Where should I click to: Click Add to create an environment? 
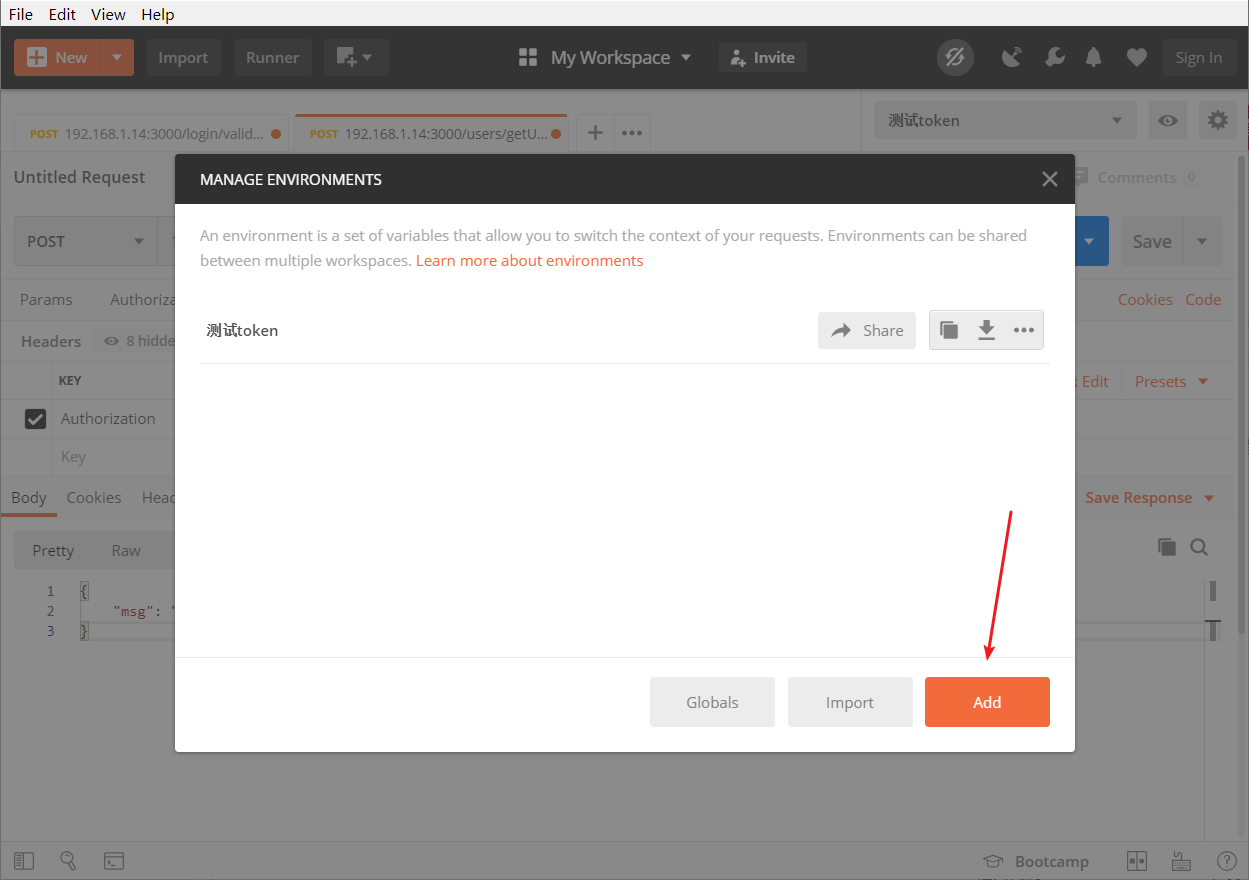coord(987,702)
